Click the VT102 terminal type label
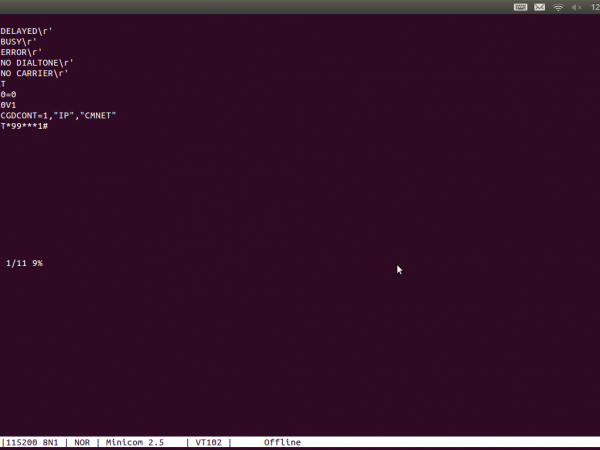Viewport: 600px width, 450px height. 208,442
